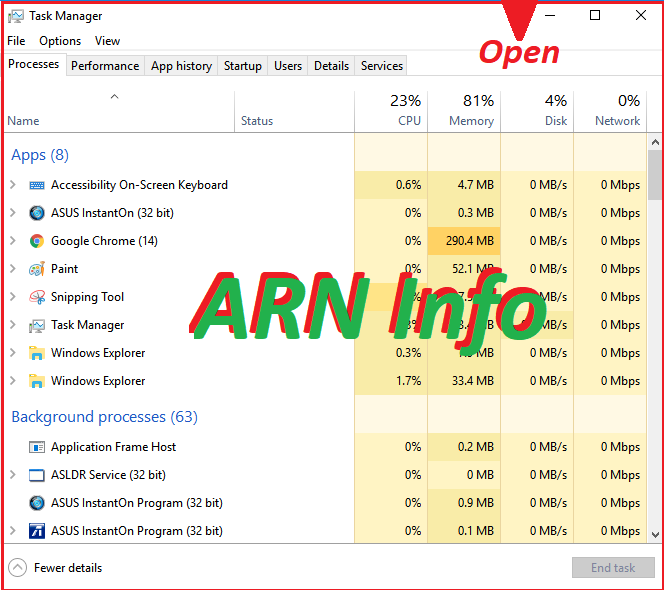Expand the Google Chrome (14) process group

[13, 241]
